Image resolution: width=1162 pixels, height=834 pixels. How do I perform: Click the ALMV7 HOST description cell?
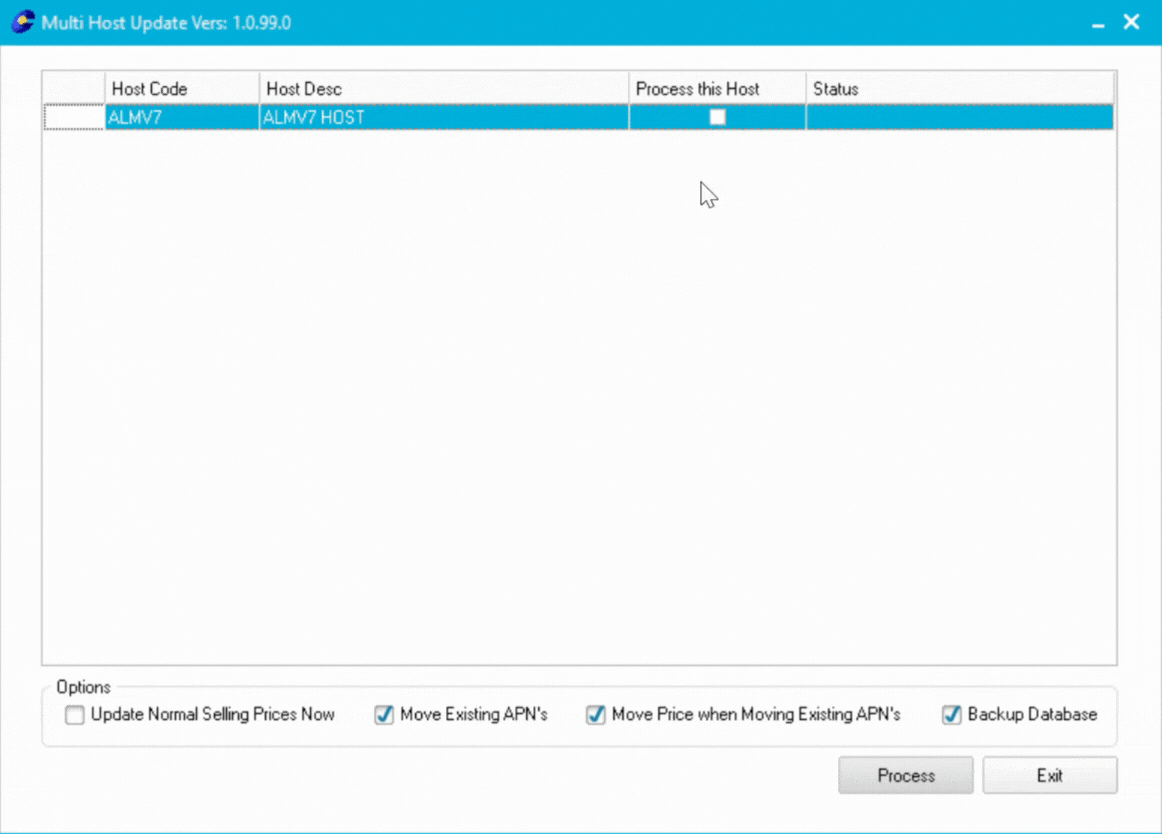tap(443, 118)
